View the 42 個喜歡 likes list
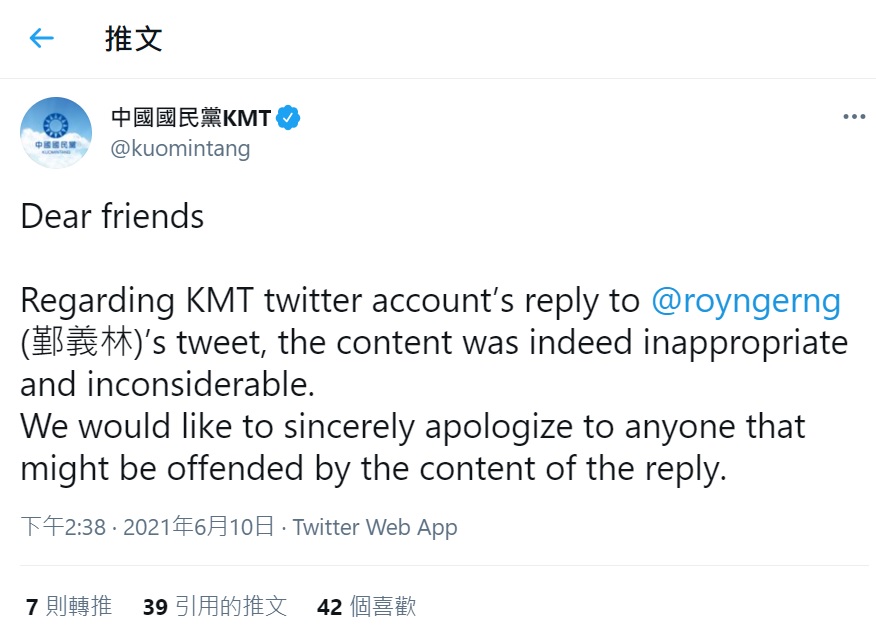The height and width of the screenshot is (638, 876). click(x=366, y=607)
